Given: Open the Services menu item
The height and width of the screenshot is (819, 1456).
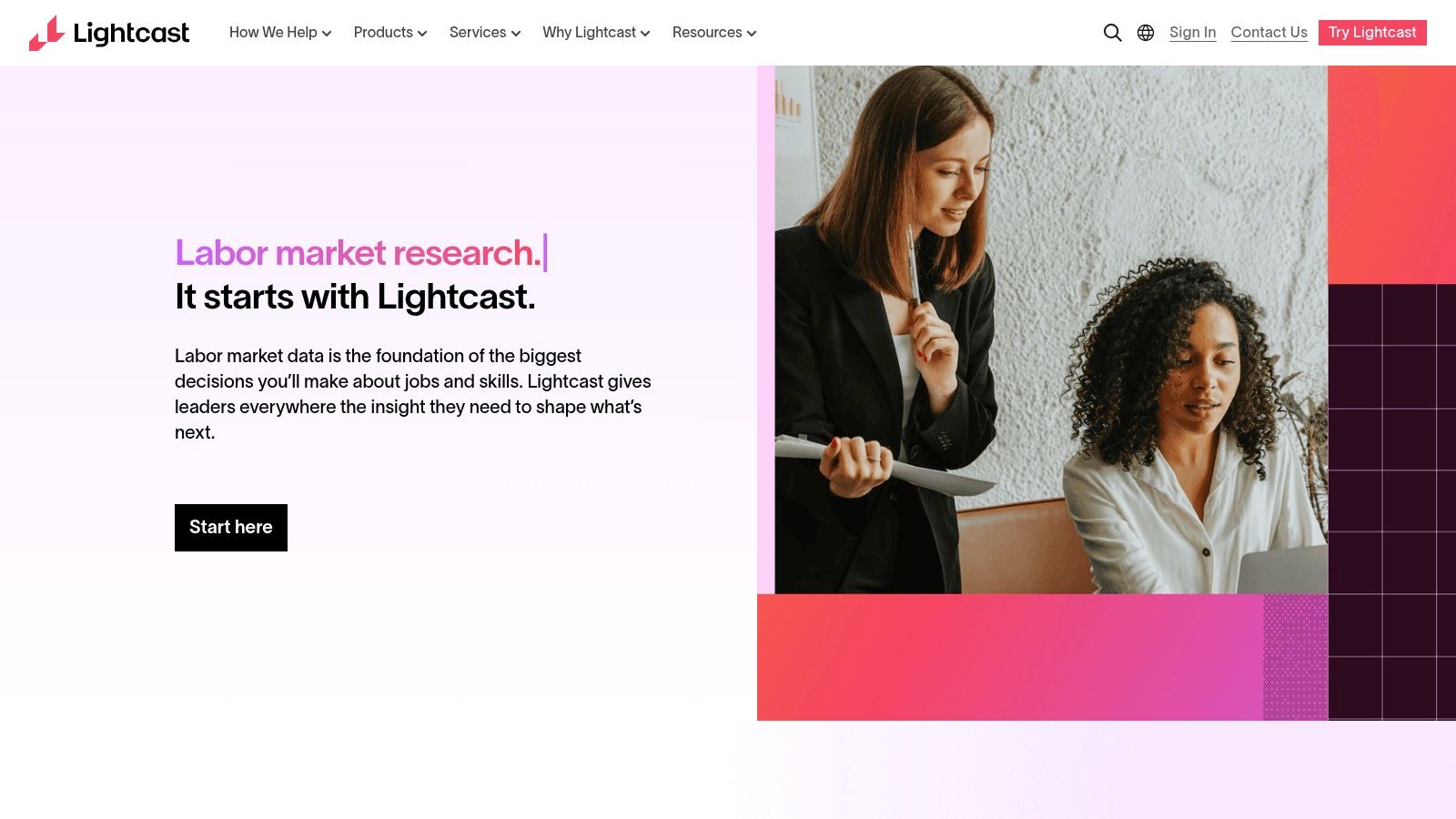Looking at the screenshot, I should pos(485,33).
